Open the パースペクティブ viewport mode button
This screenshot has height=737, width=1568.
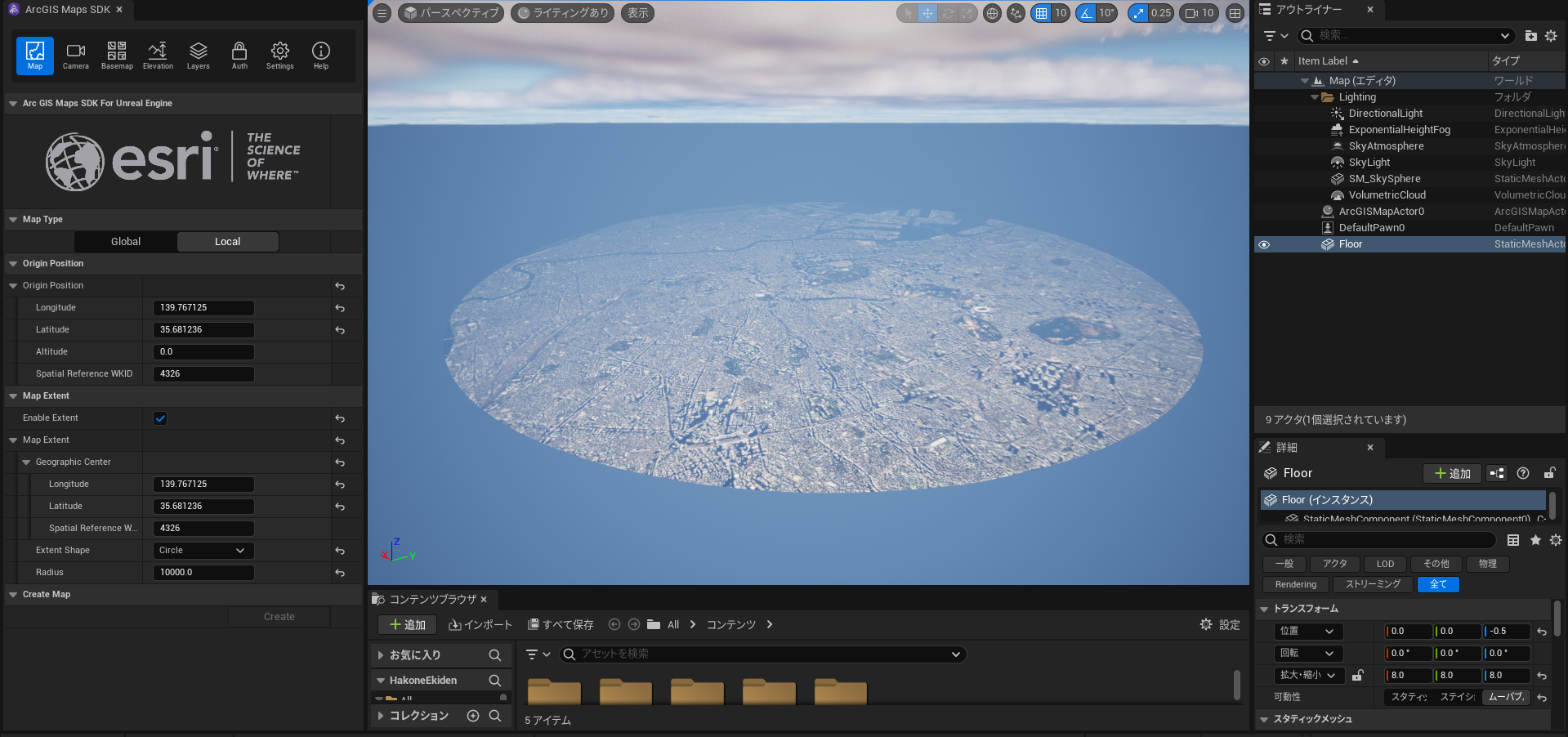[451, 13]
